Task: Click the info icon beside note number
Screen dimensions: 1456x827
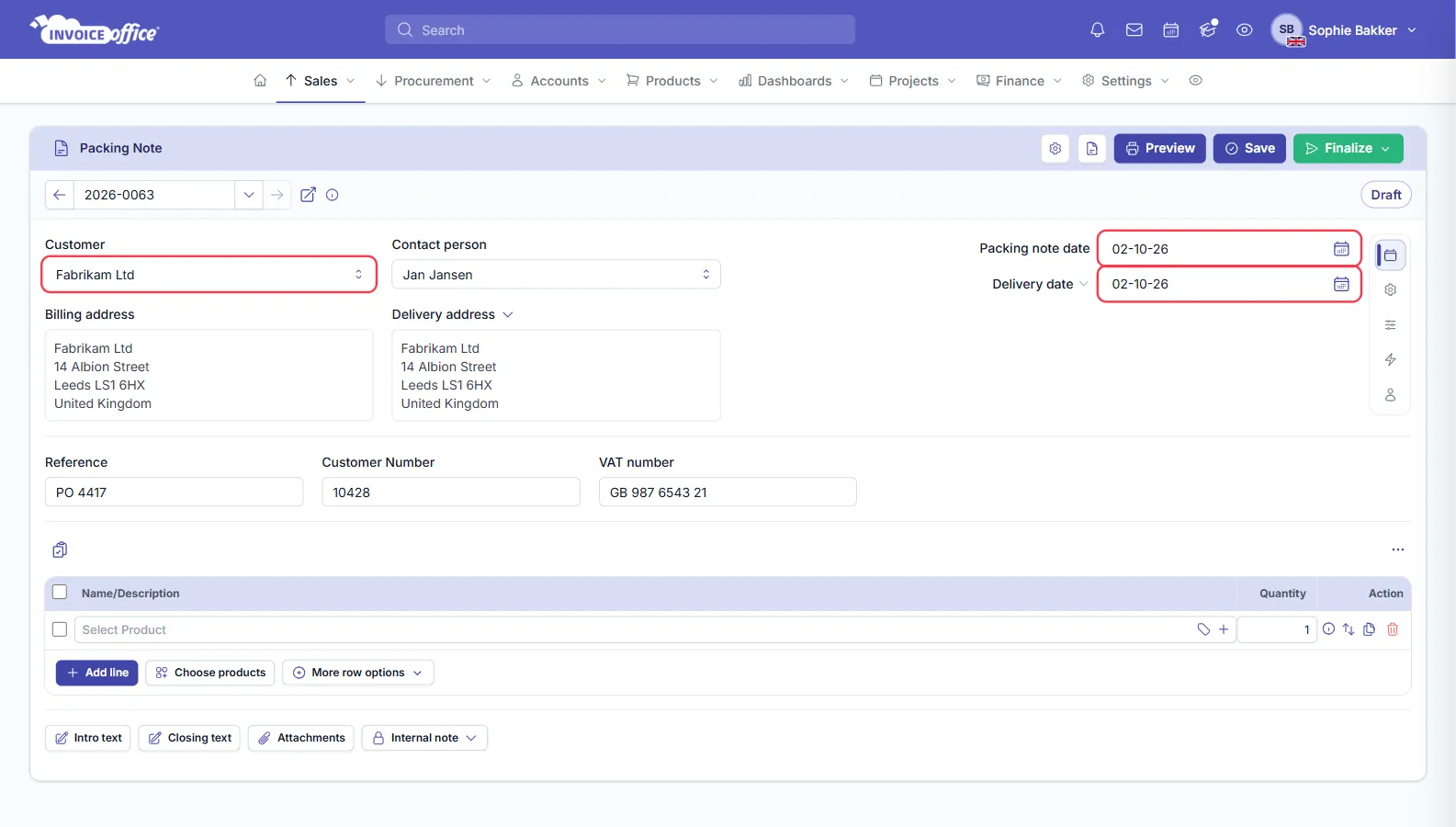Action: coord(333,195)
